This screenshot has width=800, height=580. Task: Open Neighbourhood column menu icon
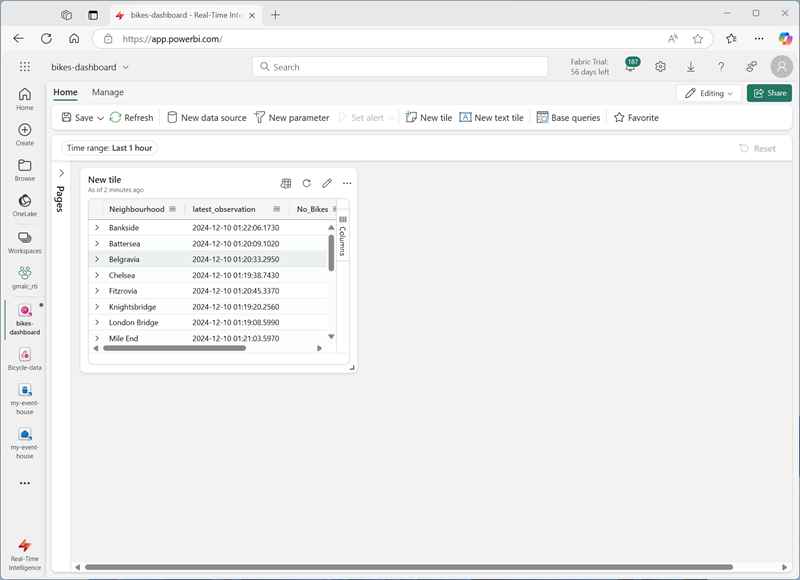pos(172,209)
